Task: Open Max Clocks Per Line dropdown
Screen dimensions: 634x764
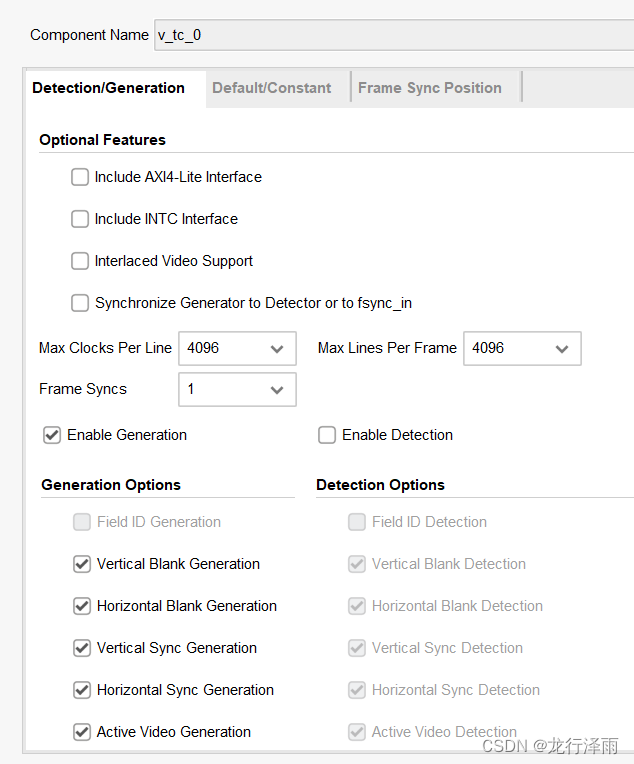Action: point(237,348)
